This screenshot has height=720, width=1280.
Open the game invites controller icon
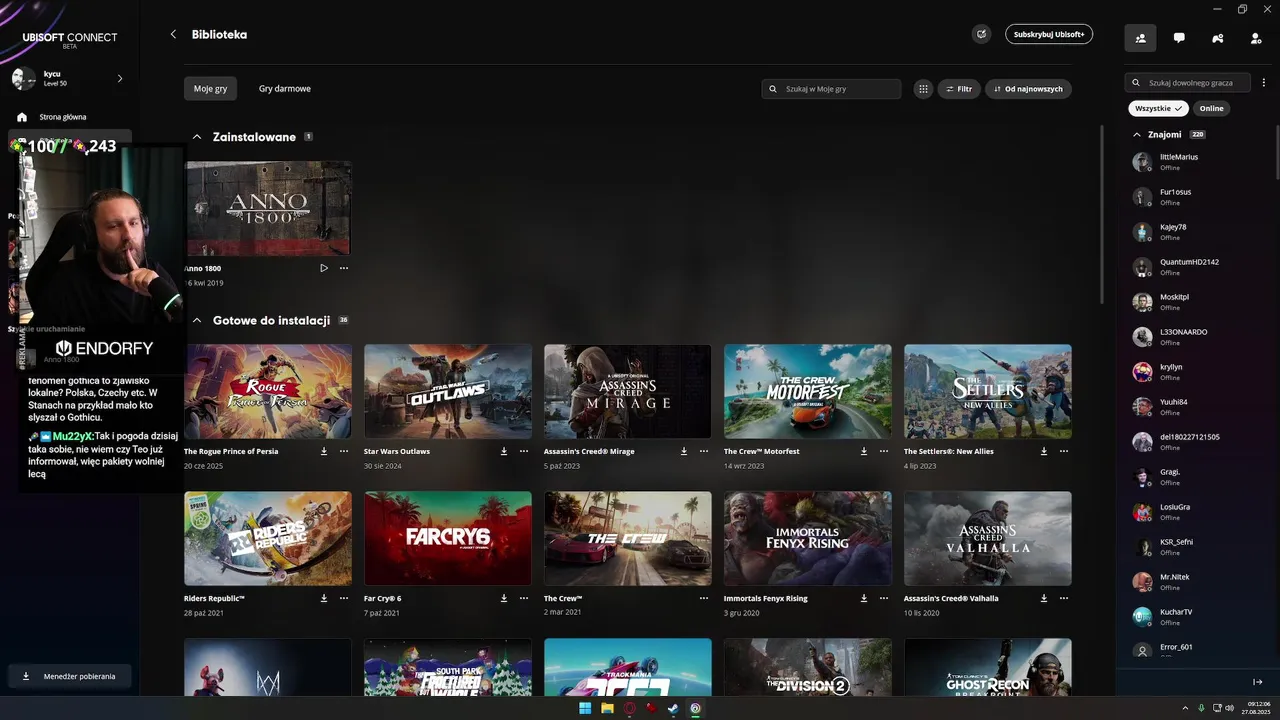[1217, 38]
